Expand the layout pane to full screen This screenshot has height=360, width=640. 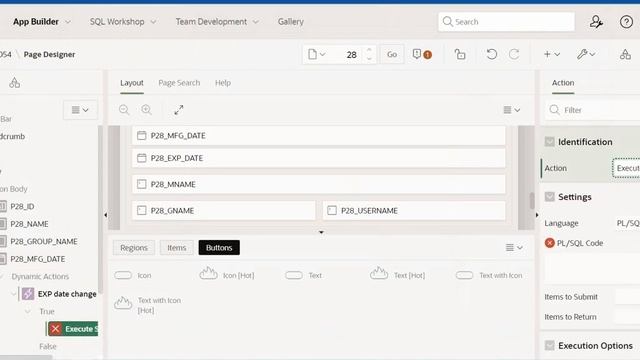[179, 110]
